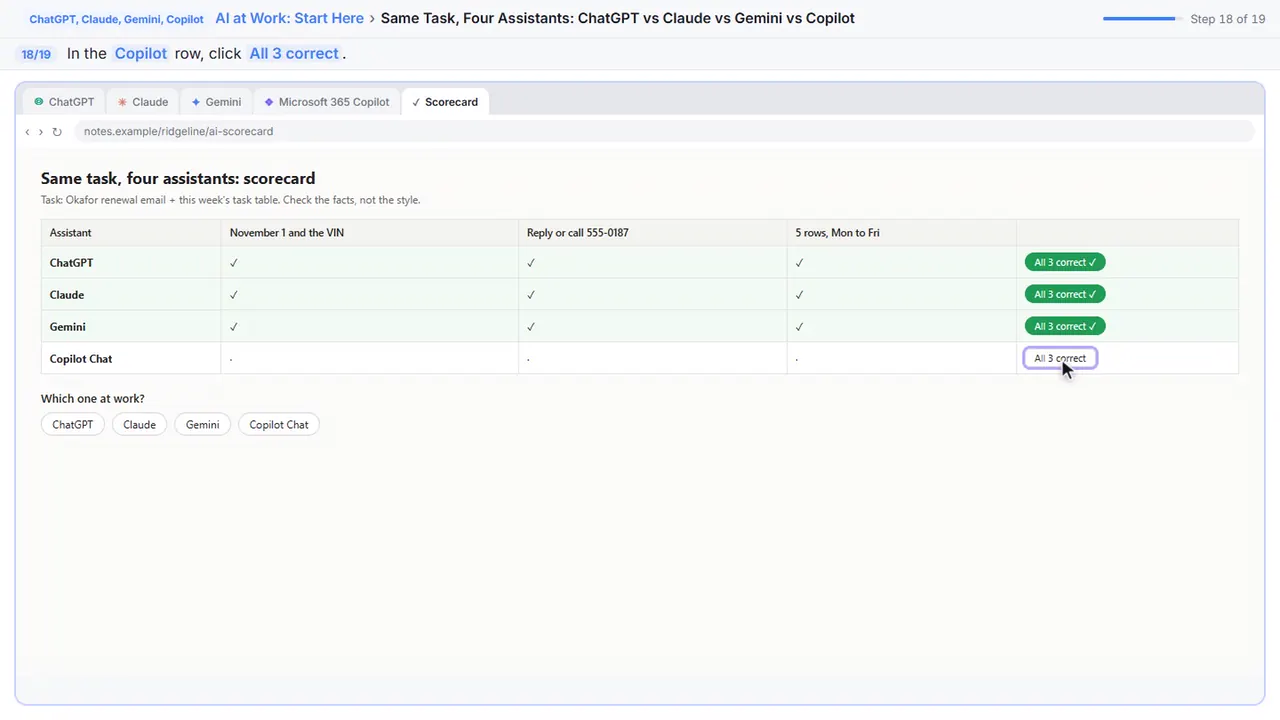The image size is (1280, 720).
Task: Select the Scorecard tab
Action: tap(445, 102)
